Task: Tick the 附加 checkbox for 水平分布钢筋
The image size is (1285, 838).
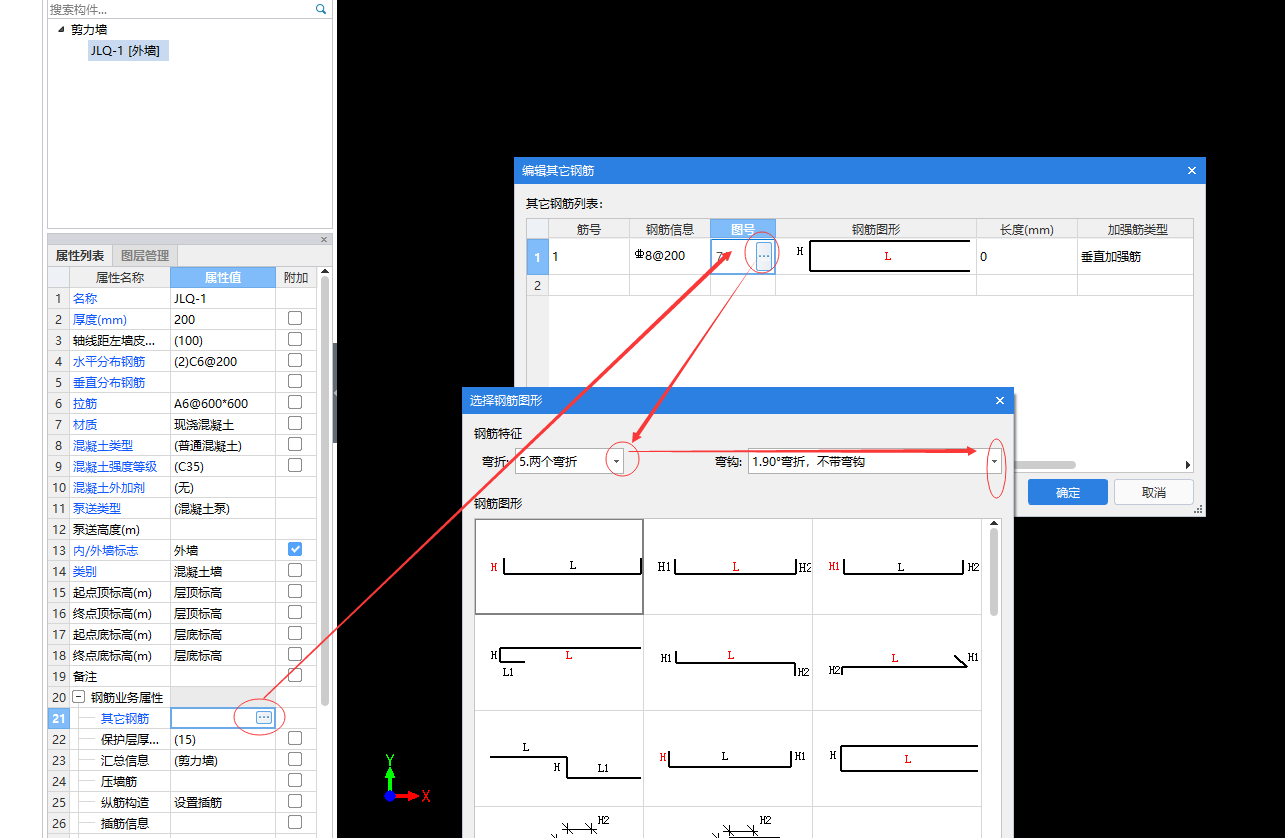Action: click(295, 360)
